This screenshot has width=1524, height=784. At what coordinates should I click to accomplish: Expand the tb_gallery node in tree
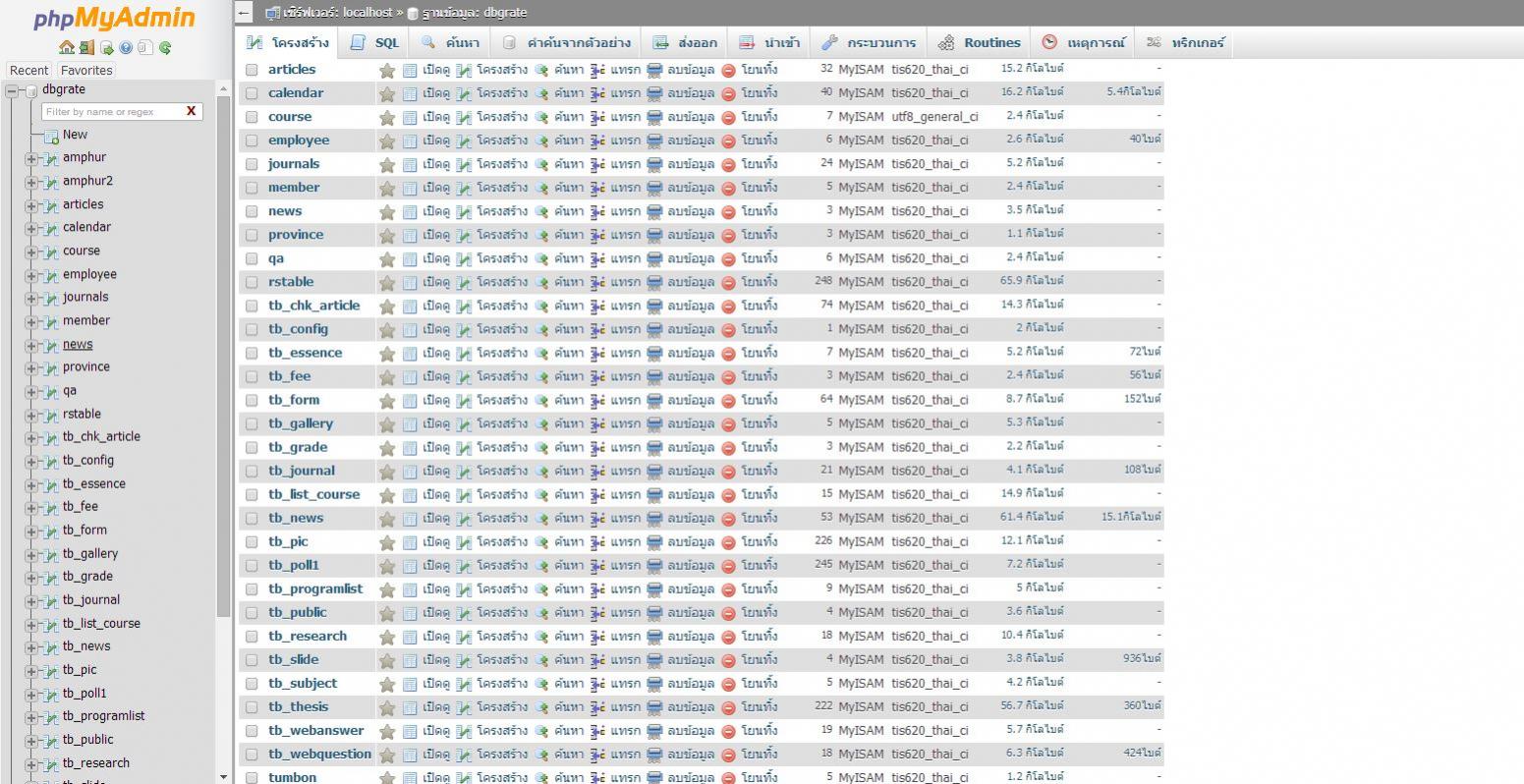[31, 554]
